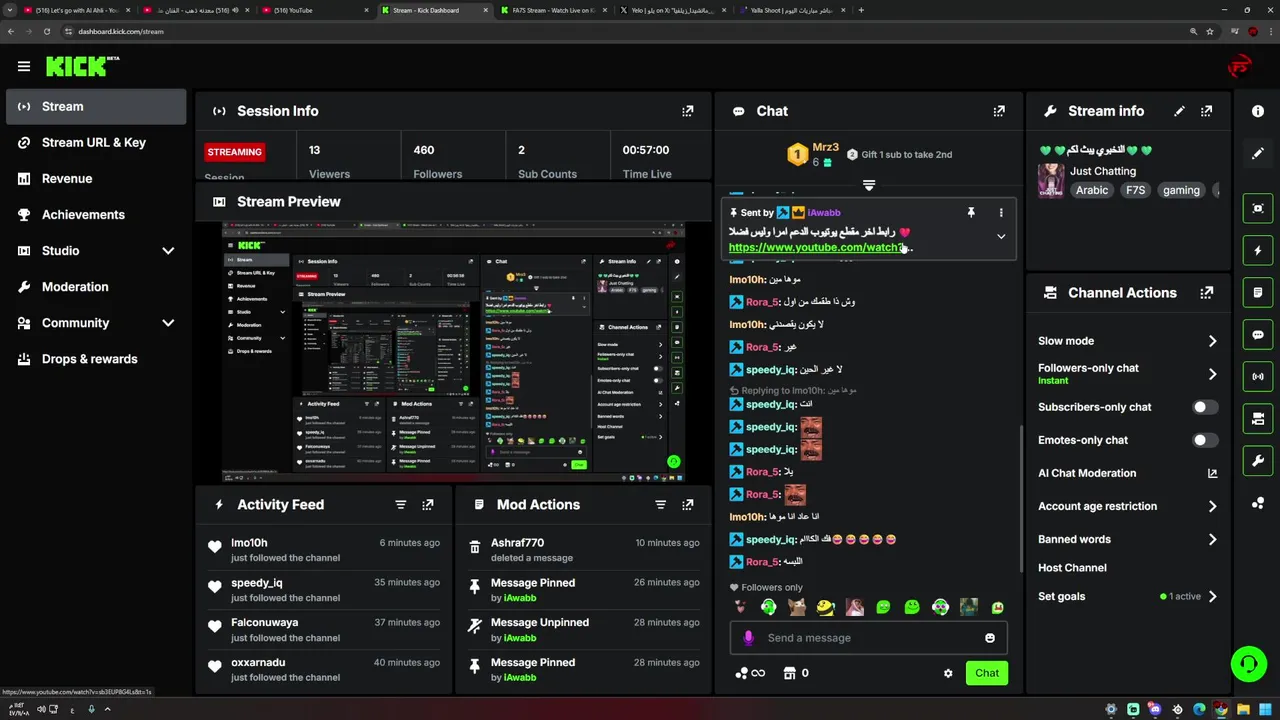1280x720 pixels.
Task: Pop out the Chat panel
Action: pos(999,111)
